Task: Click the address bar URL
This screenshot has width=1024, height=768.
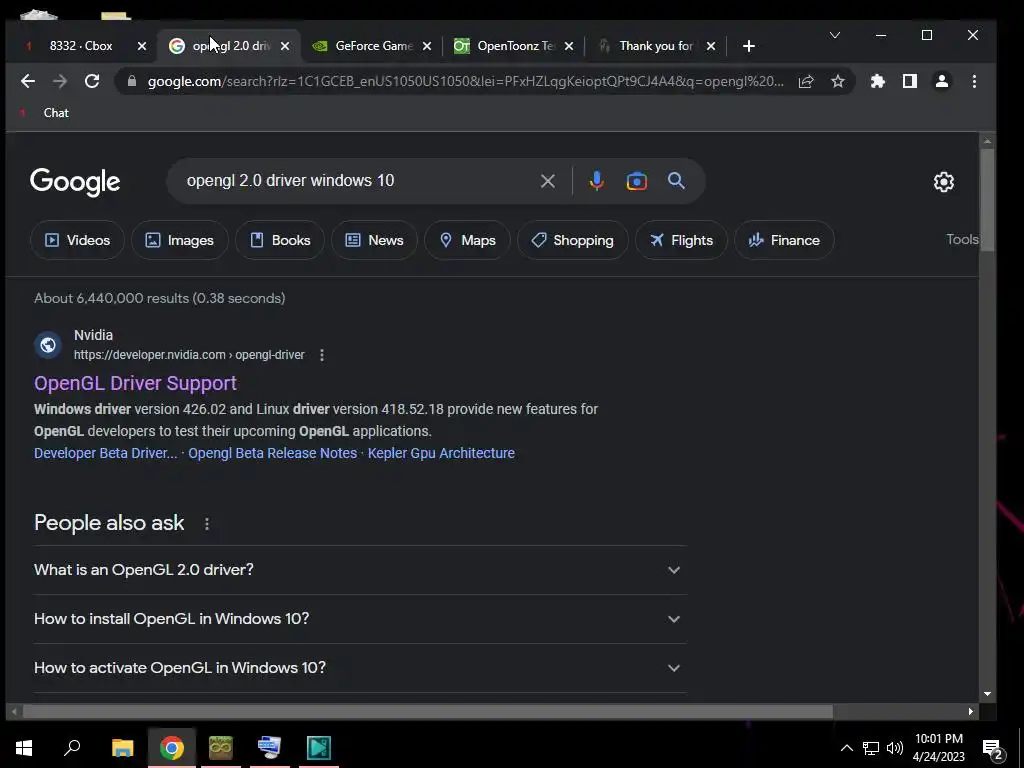Action: (x=465, y=82)
